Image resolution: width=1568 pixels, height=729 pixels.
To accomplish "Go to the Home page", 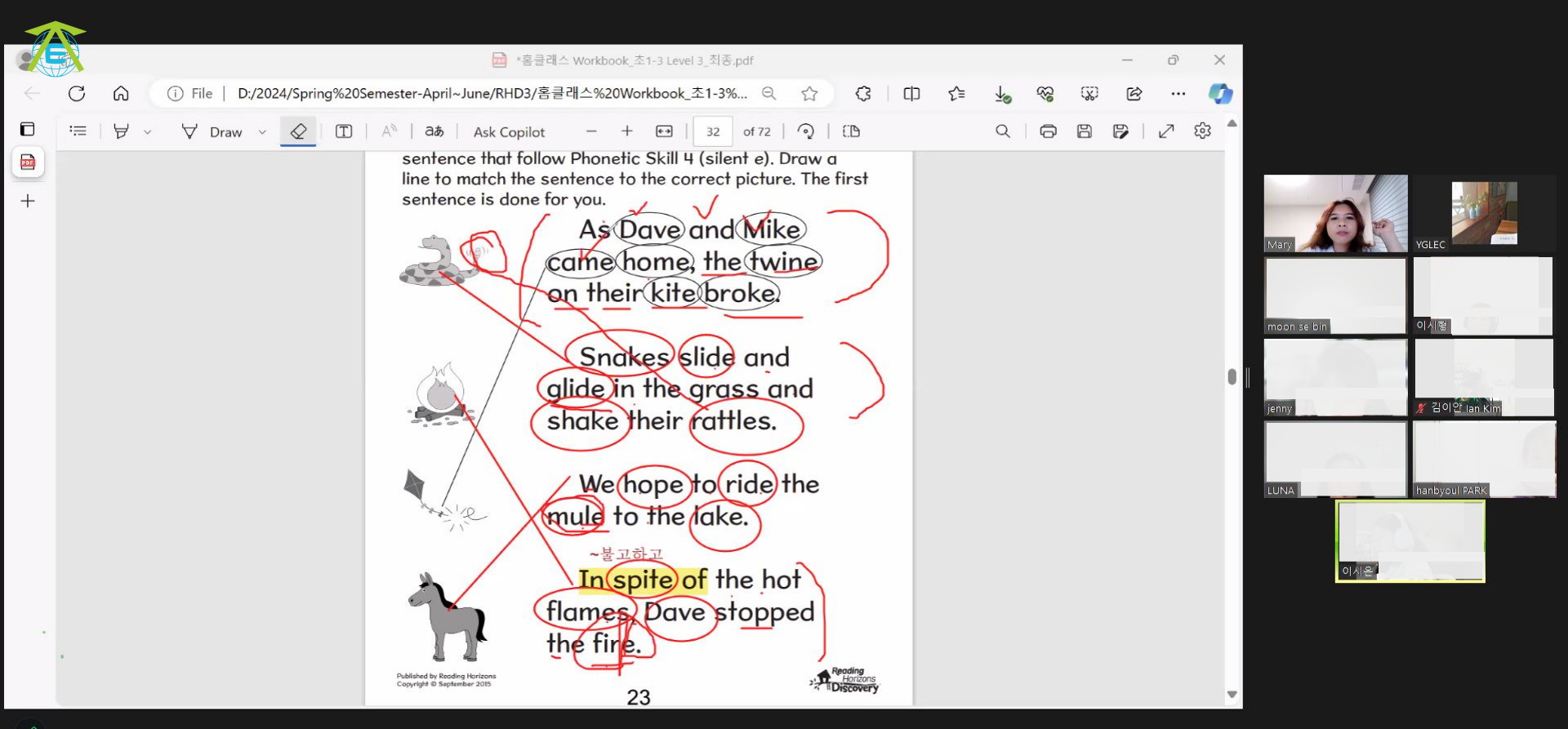I will tap(121, 93).
